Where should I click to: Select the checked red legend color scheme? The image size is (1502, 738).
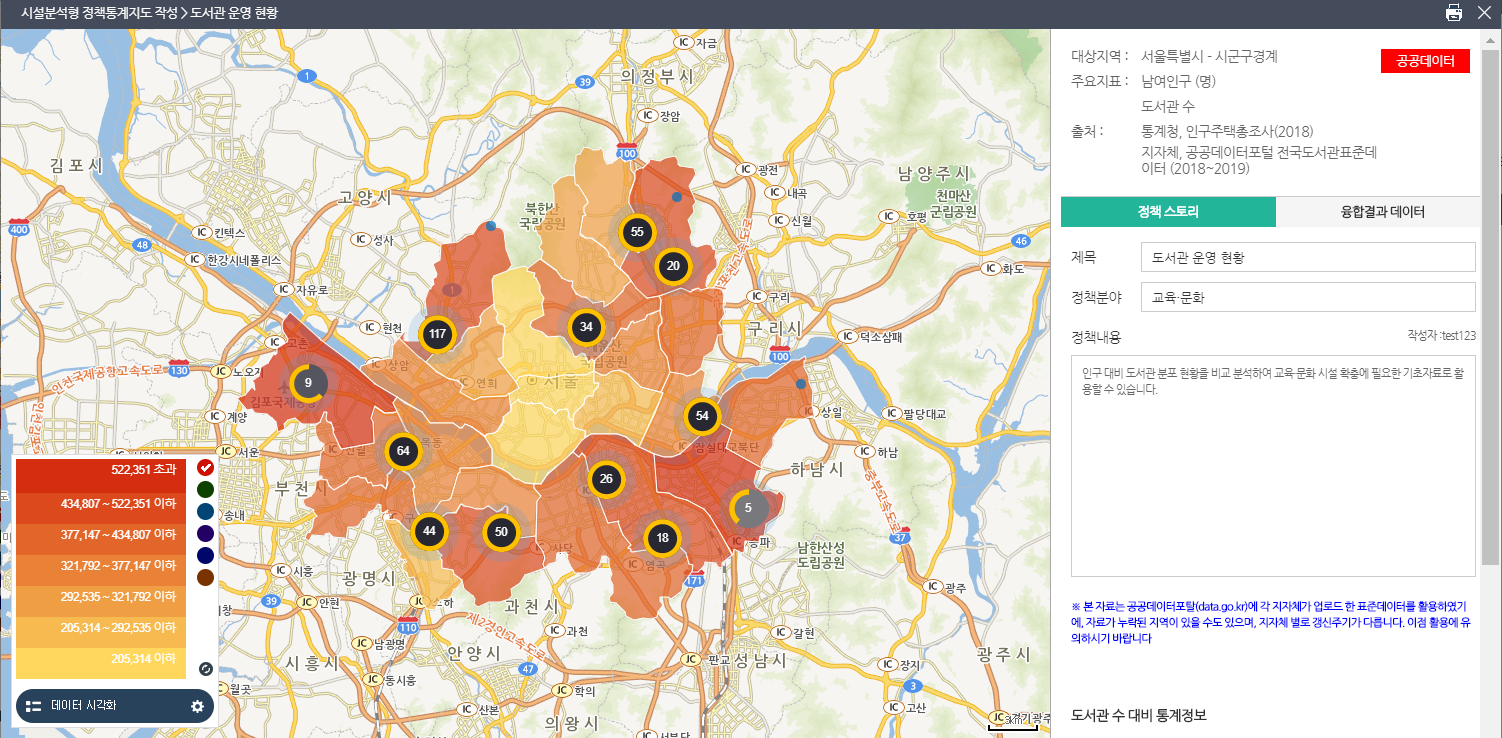point(205,467)
